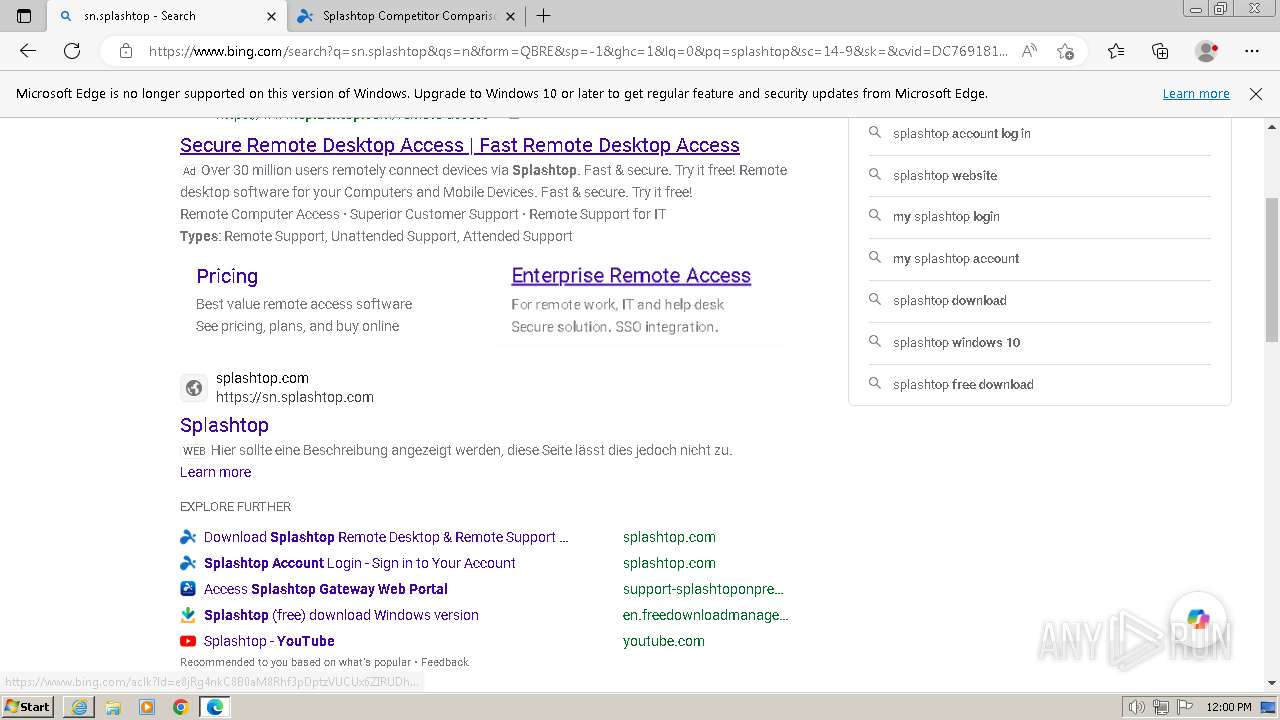The height and width of the screenshot is (720, 1280).
Task: Open the Pricing sitelink
Action: point(227,276)
